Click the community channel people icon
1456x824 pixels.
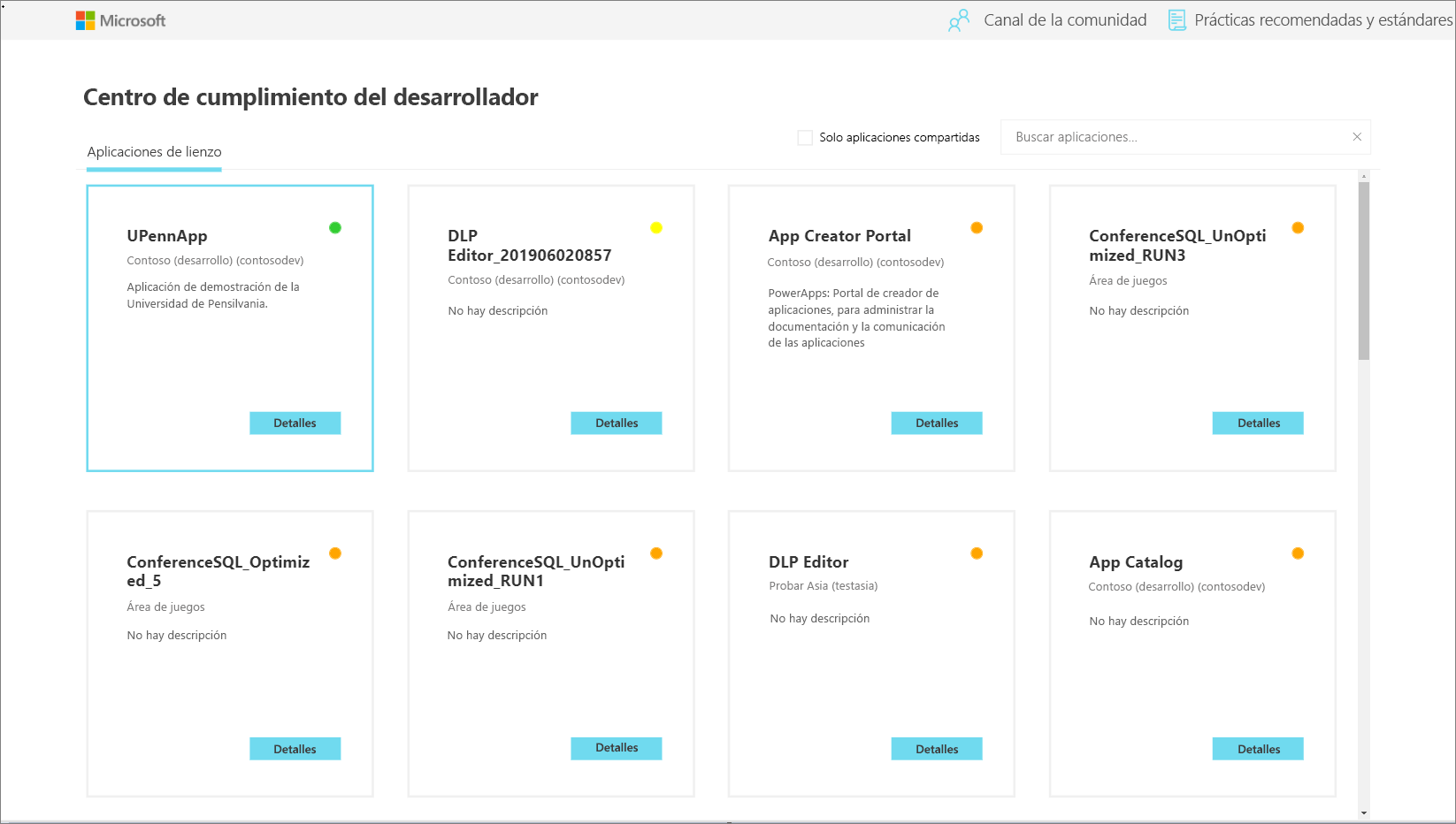point(959,21)
